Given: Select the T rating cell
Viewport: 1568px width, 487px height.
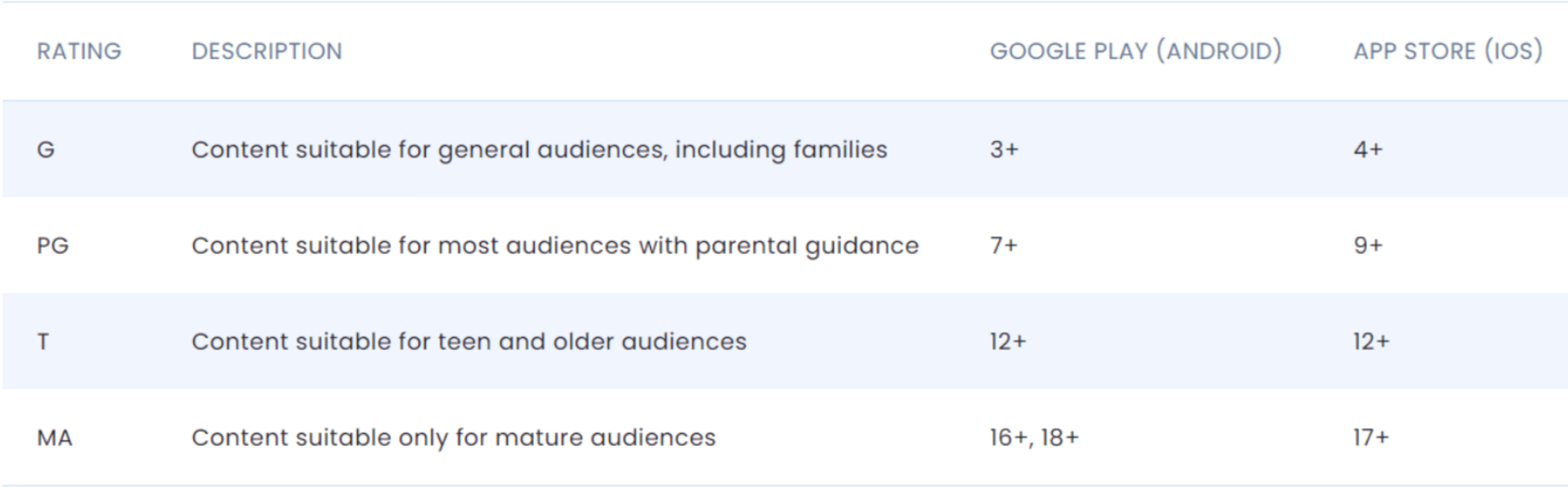Looking at the screenshot, I should (x=43, y=342).
